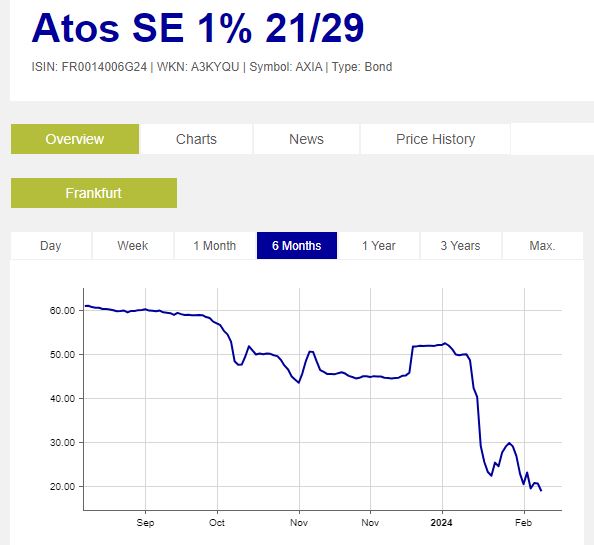The width and height of the screenshot is (594, 545).
Task: Open the Price History tab
Action: point(435,139)
